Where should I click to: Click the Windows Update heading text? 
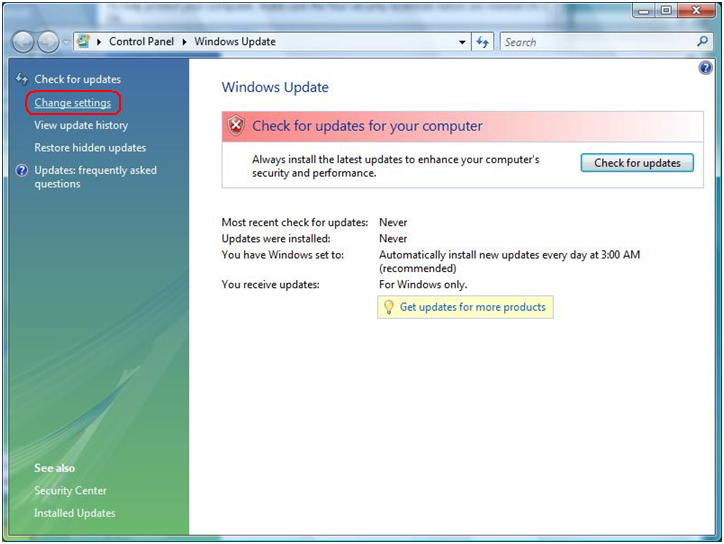(x=275, y=87)
